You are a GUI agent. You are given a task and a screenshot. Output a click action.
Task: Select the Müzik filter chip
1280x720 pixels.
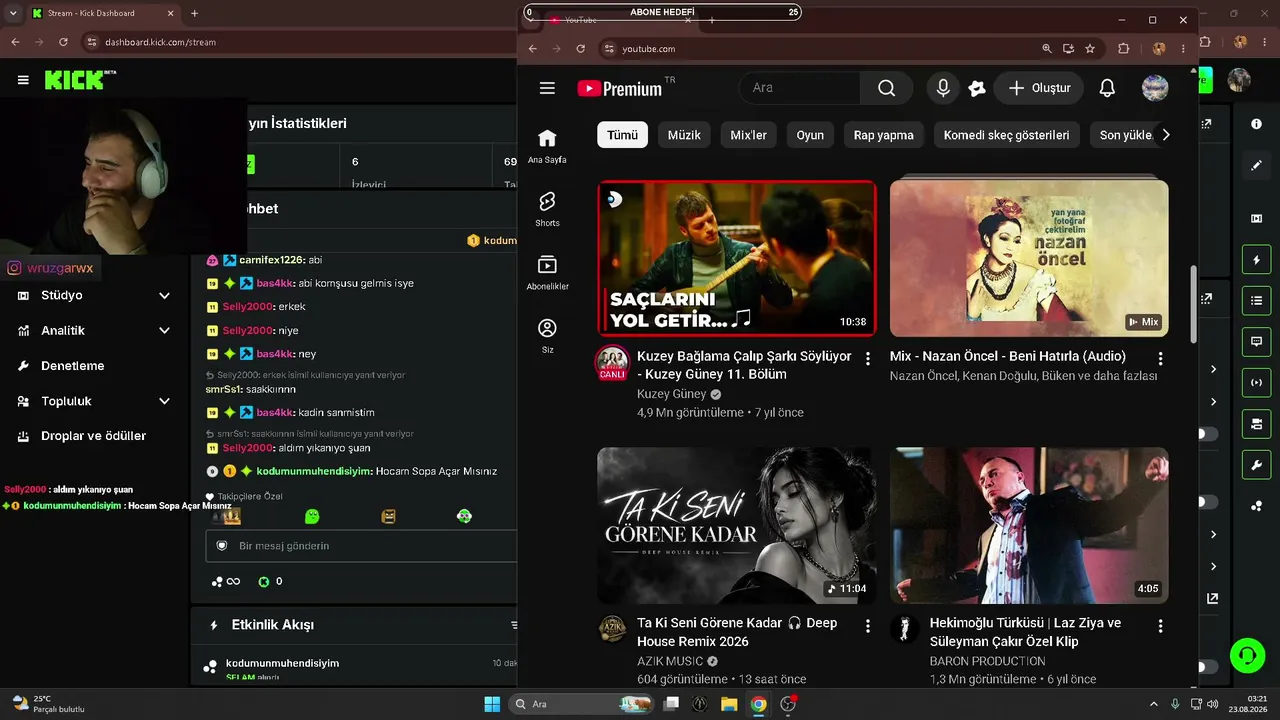coord(684,135)
